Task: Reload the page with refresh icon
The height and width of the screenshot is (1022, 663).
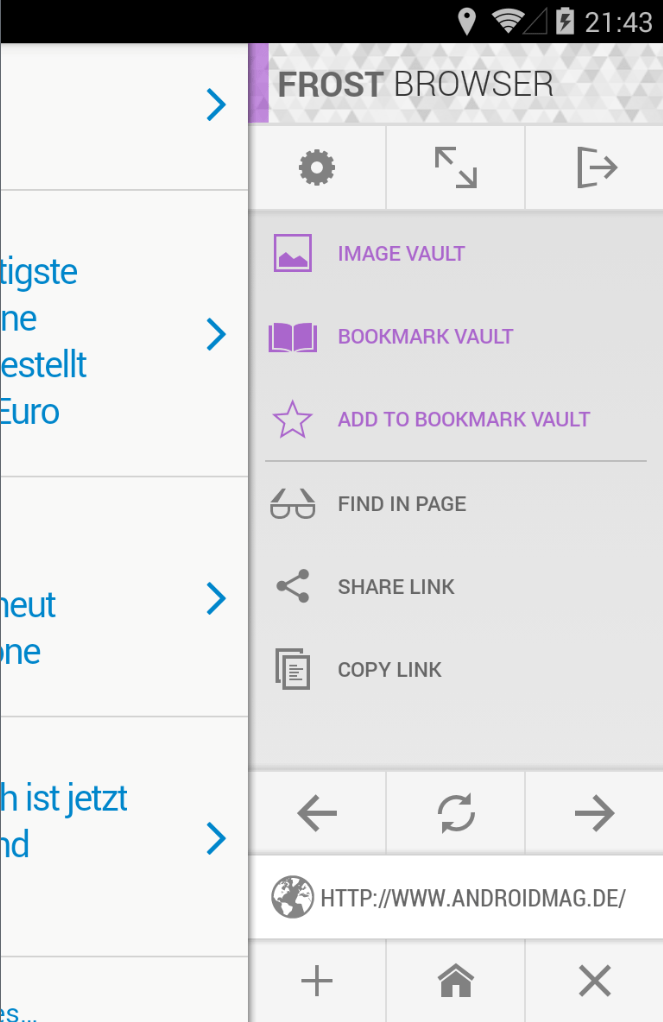Action: click(x=456, y=814)
